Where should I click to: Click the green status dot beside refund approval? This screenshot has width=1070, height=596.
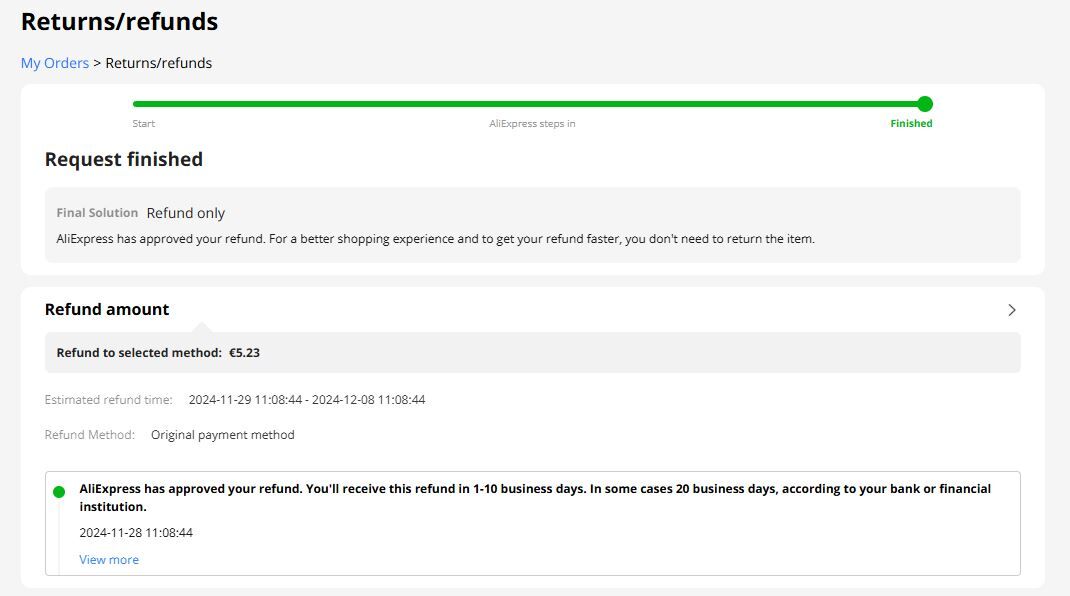pyautogui.click(x=59, y=492)
